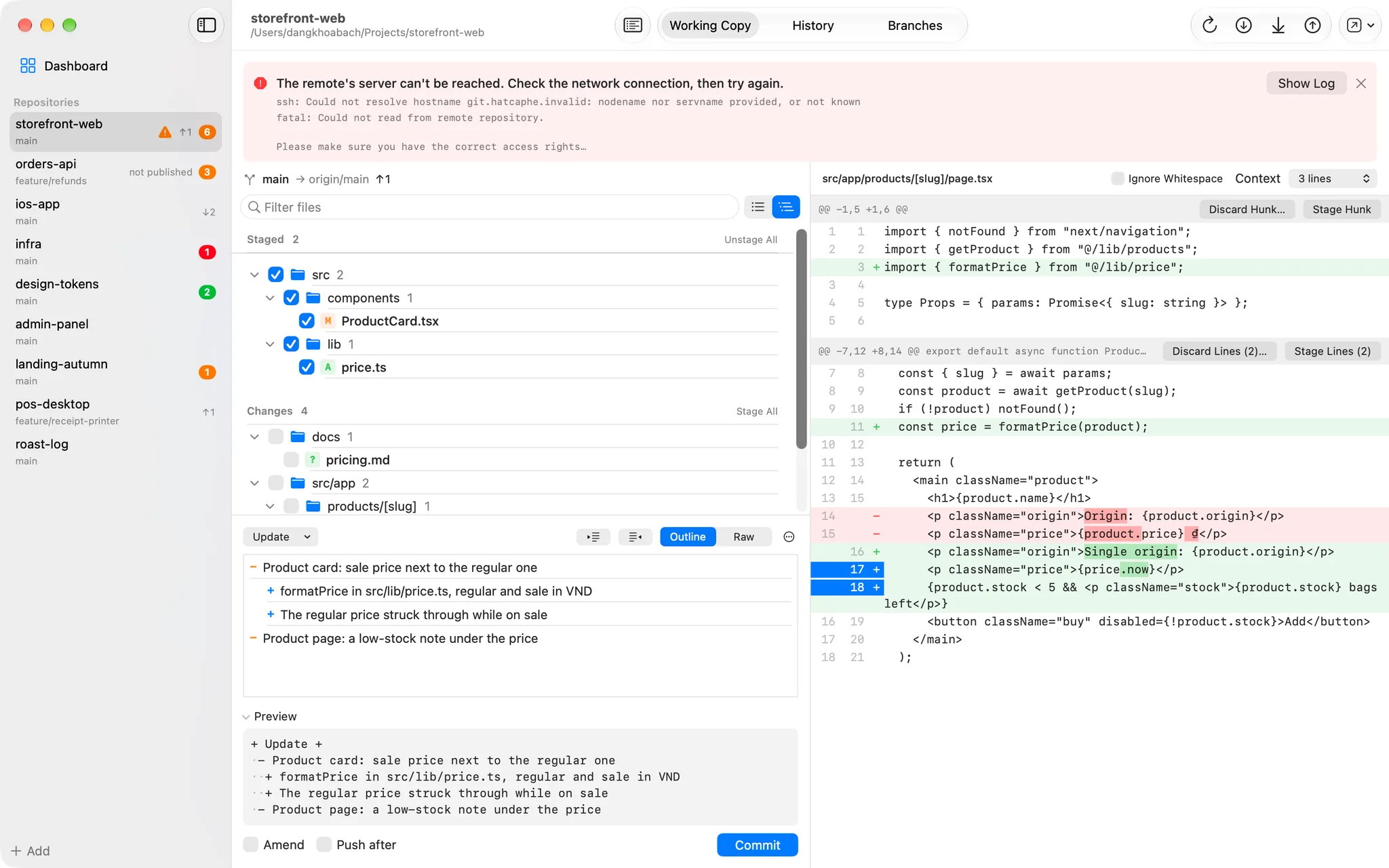Click the storefront-web warning triangle icon
The width and height of the screenshot is (1389, 868).
coord(165,132)
